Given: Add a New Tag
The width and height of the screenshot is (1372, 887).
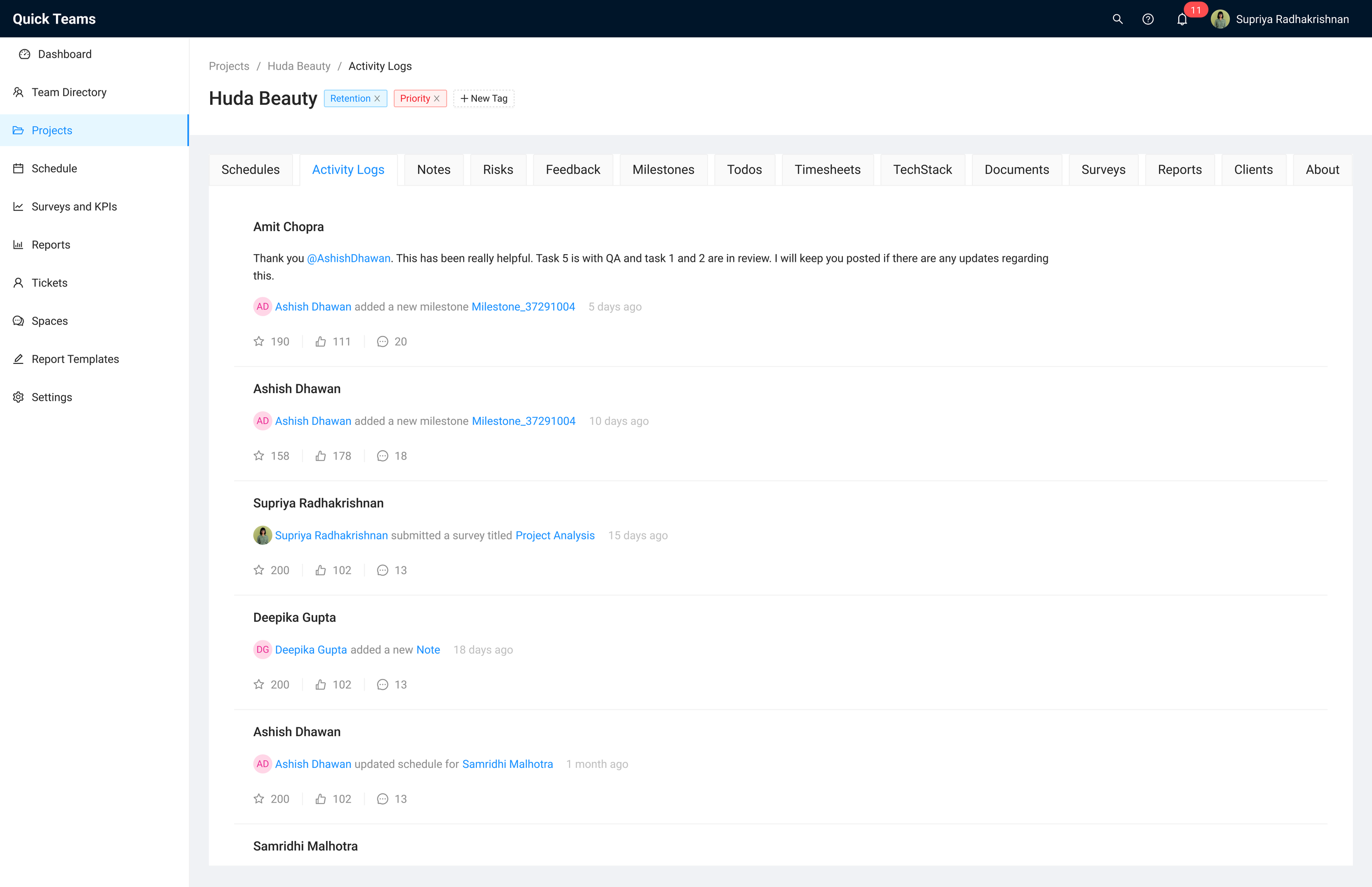Looking at the screenshot, I should 483,98.
